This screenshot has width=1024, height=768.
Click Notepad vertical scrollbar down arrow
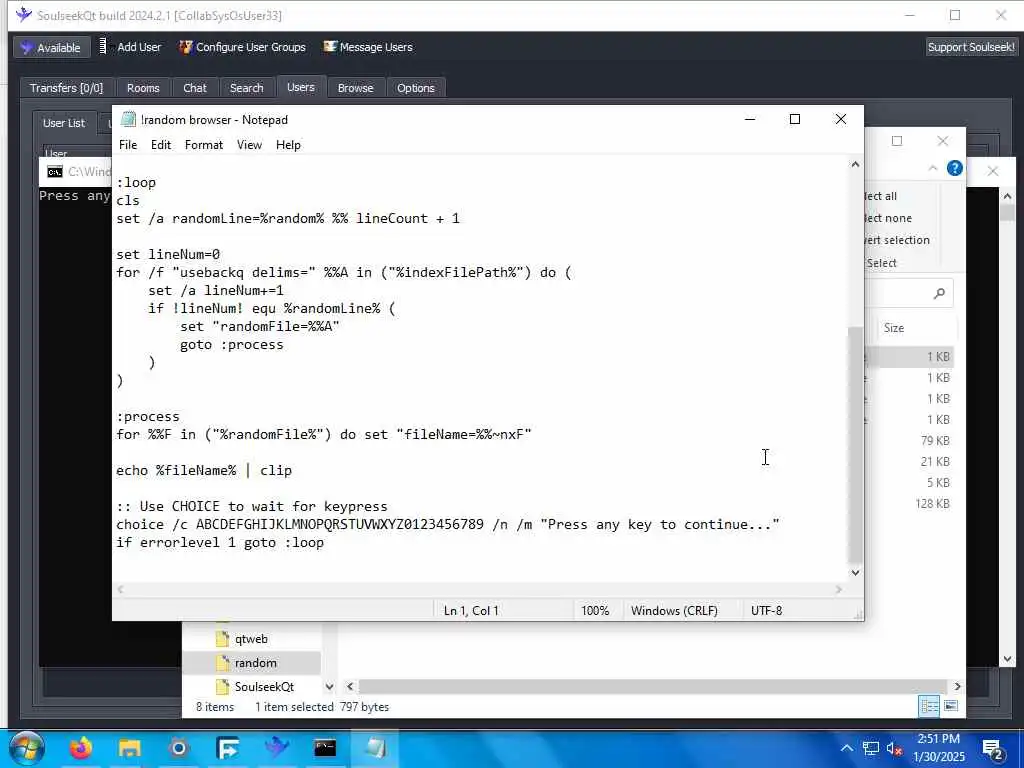(856, 573)
